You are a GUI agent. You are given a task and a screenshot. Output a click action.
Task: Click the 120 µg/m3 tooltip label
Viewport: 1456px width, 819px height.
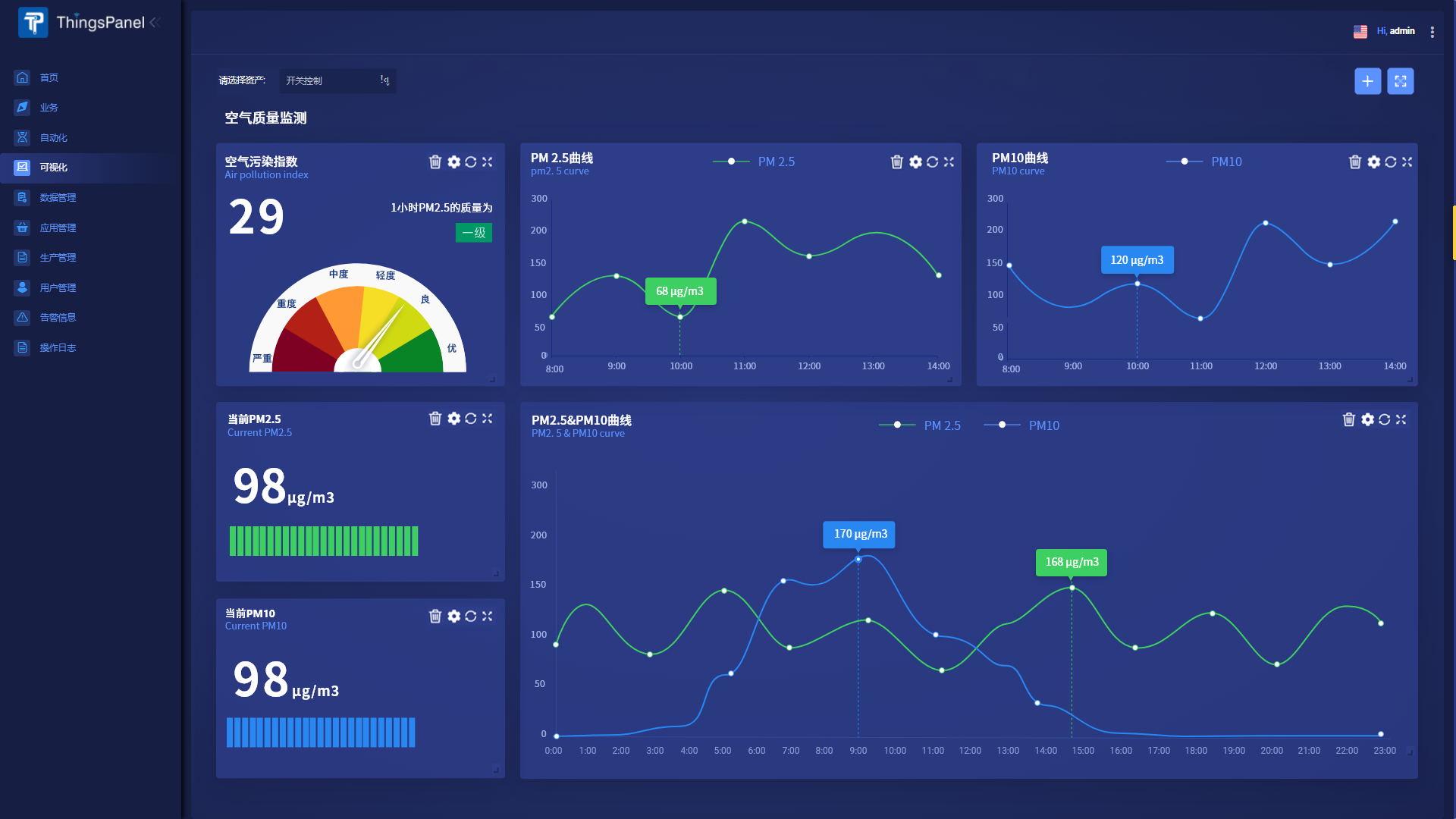click(1137, 260)
